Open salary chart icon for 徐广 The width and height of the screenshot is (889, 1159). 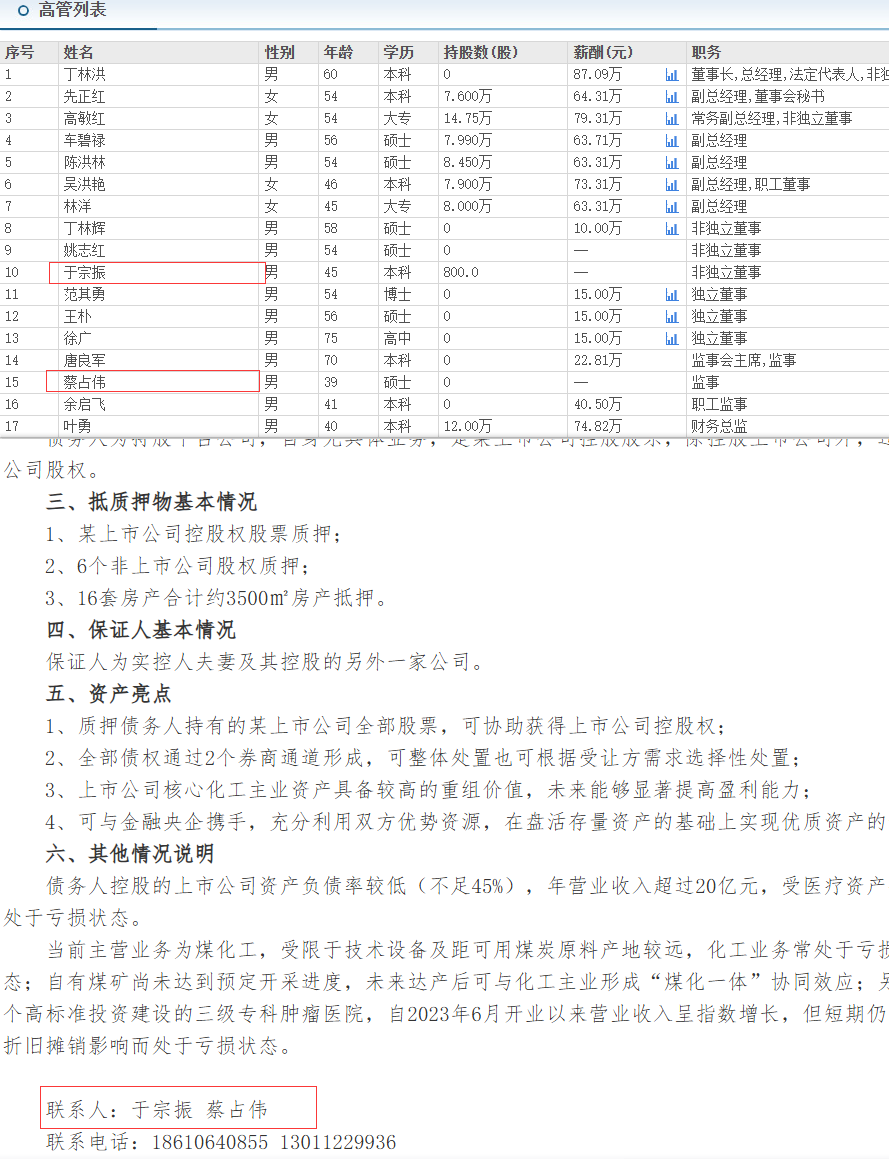click(672, 339)
